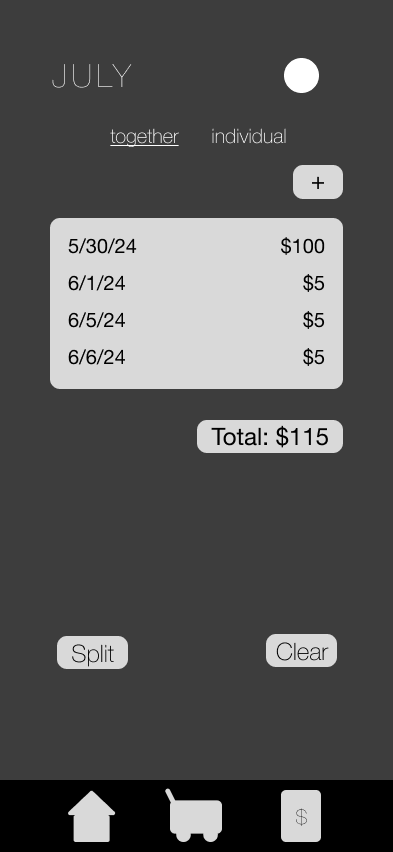Select the 6/1/24 expense entry
Screen dimensions: 393x852
196,283
